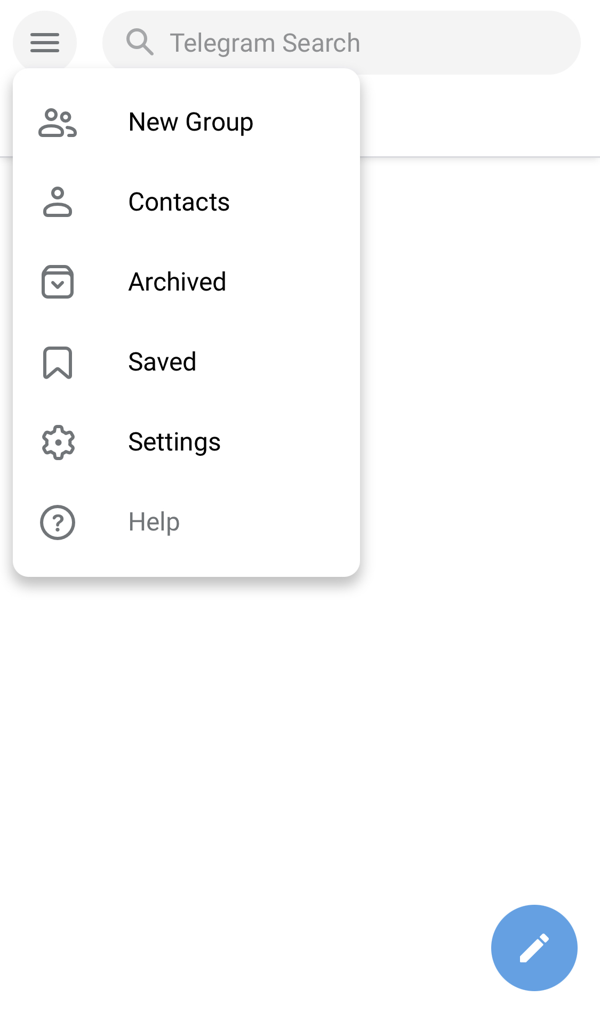600x1013 pixels.
Task: Select the Help menu entry
Action: coord(154,522)
